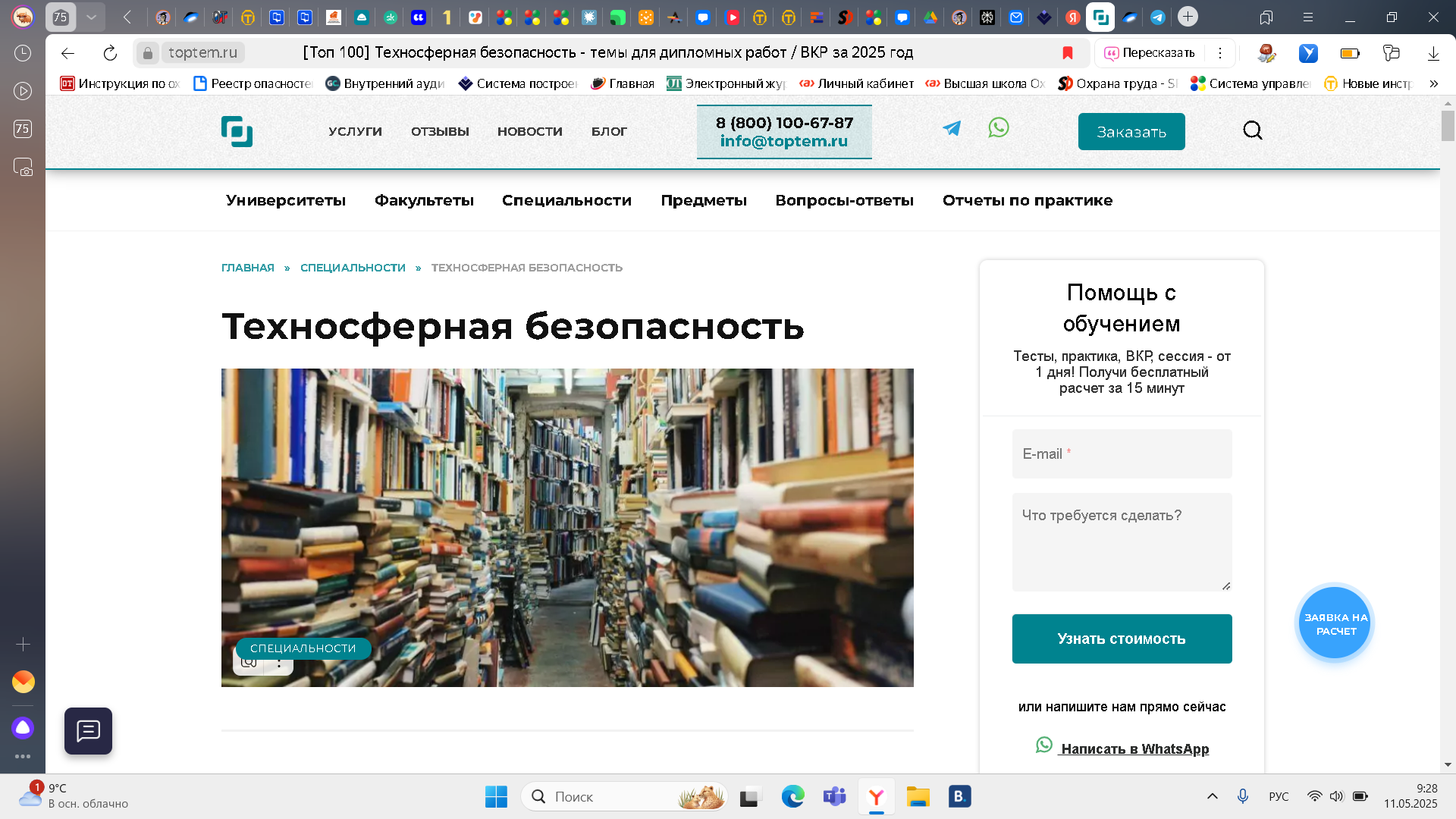Viewport: 1456px width, 819px height.
Task: Click the red bookmark icon in address bar
Action: click(x=1068, y=52)
